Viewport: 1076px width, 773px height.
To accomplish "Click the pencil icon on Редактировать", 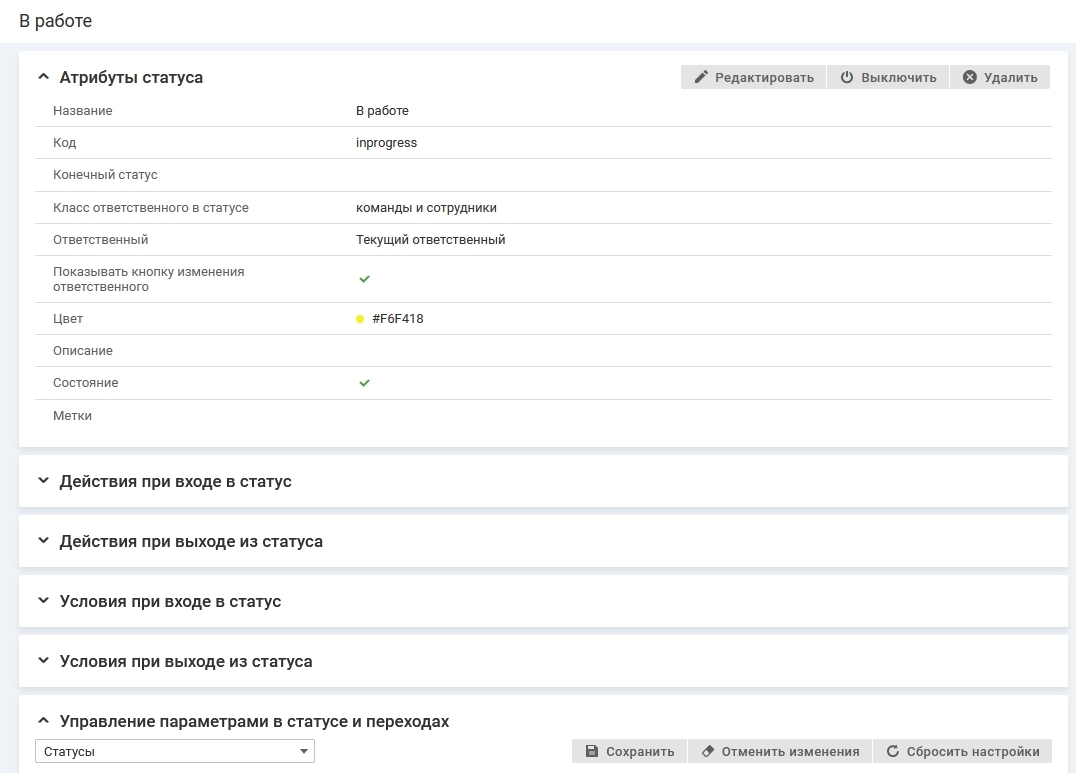I will (701, 78).
